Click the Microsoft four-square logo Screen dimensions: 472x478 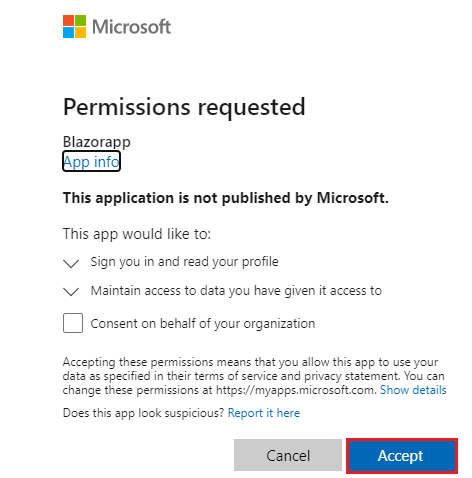tap(74, 26)
